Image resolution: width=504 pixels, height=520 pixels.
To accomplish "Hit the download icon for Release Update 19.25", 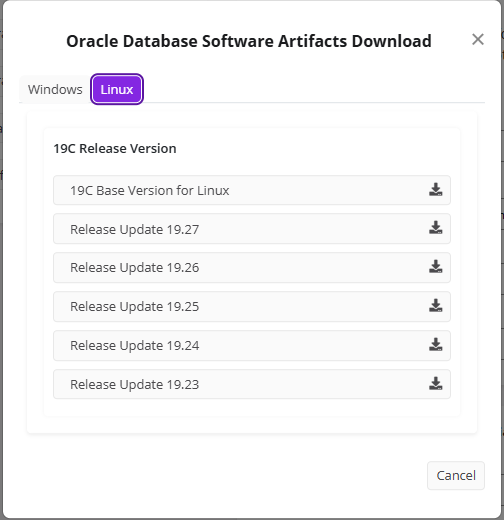I will [x=435, y=306].
